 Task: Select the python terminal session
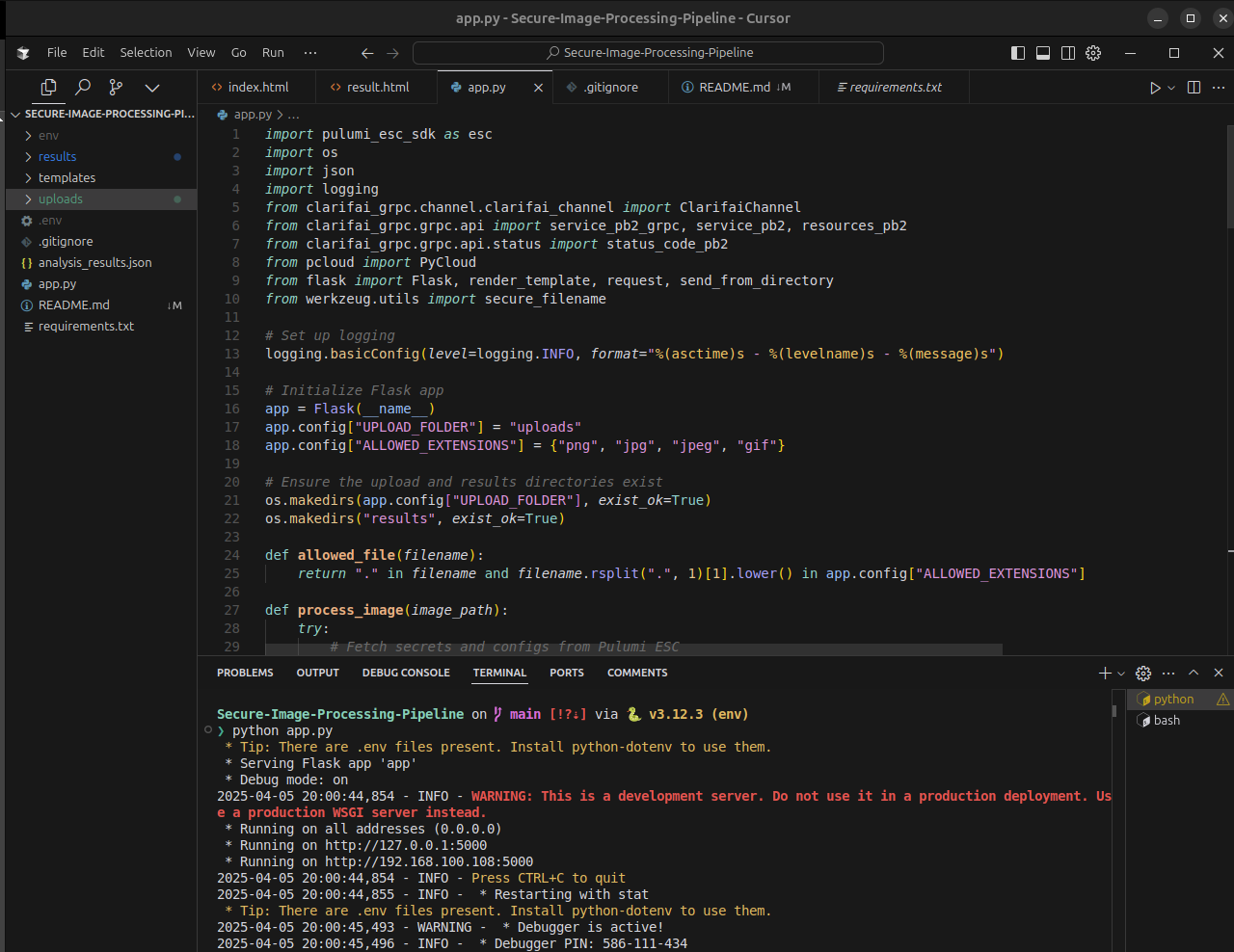click(x=1180, y=700)
